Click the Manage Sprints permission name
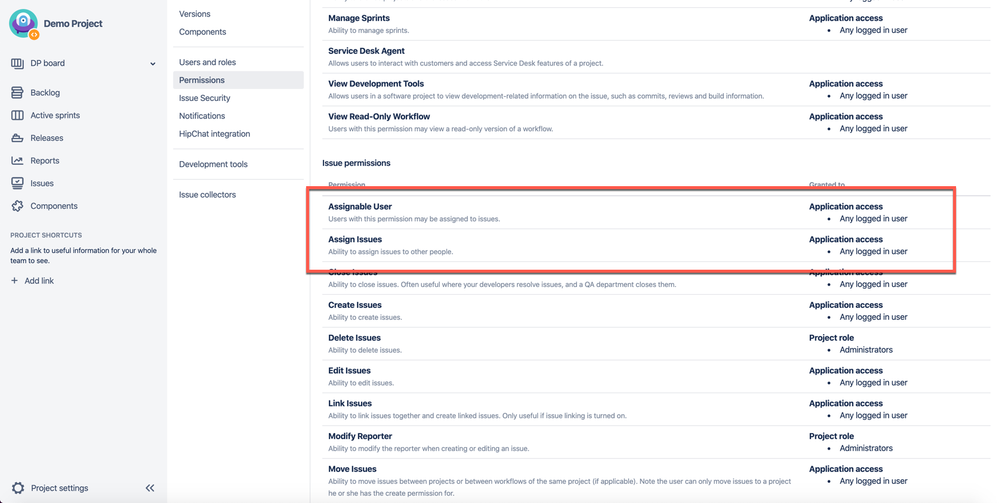This screenshot has width=999, height=503. 359,18
